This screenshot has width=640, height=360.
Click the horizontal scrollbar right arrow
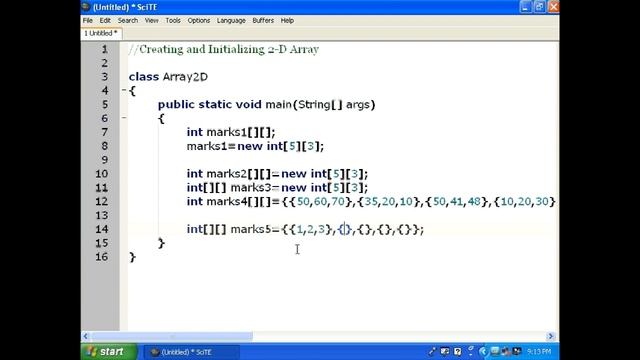[x=551, y=336]
